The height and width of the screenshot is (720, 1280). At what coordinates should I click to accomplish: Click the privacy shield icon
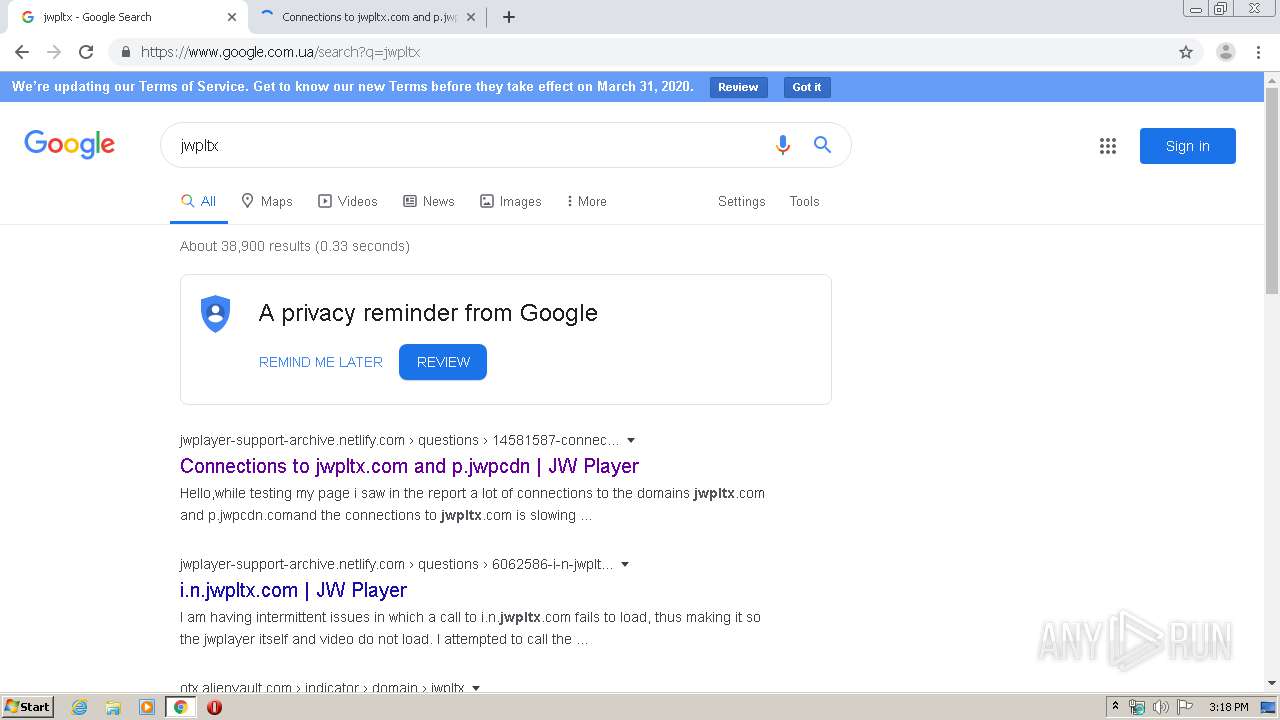click(215, 314)
